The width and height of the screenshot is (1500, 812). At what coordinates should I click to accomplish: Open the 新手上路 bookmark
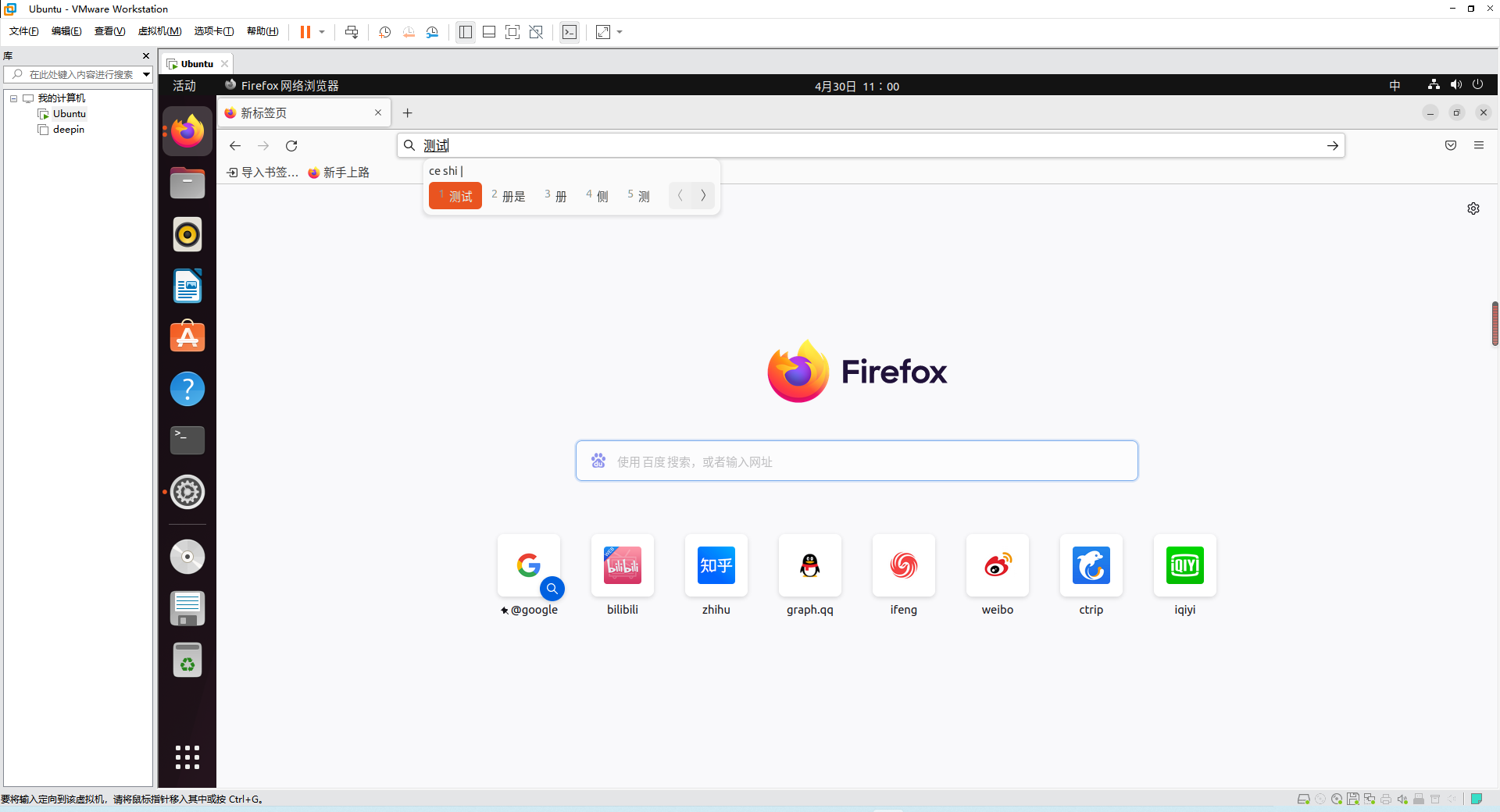[338, 173]
